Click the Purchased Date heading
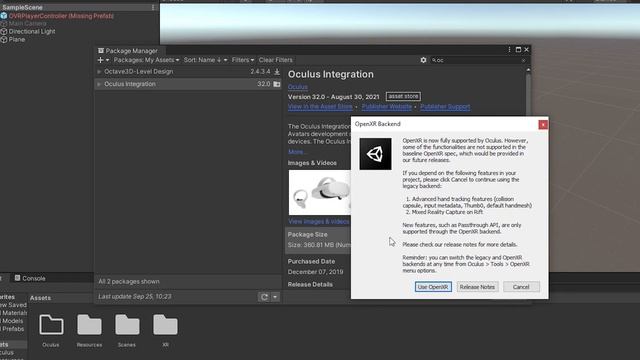This screenshot has height=360, width=640. pos(311,261)
